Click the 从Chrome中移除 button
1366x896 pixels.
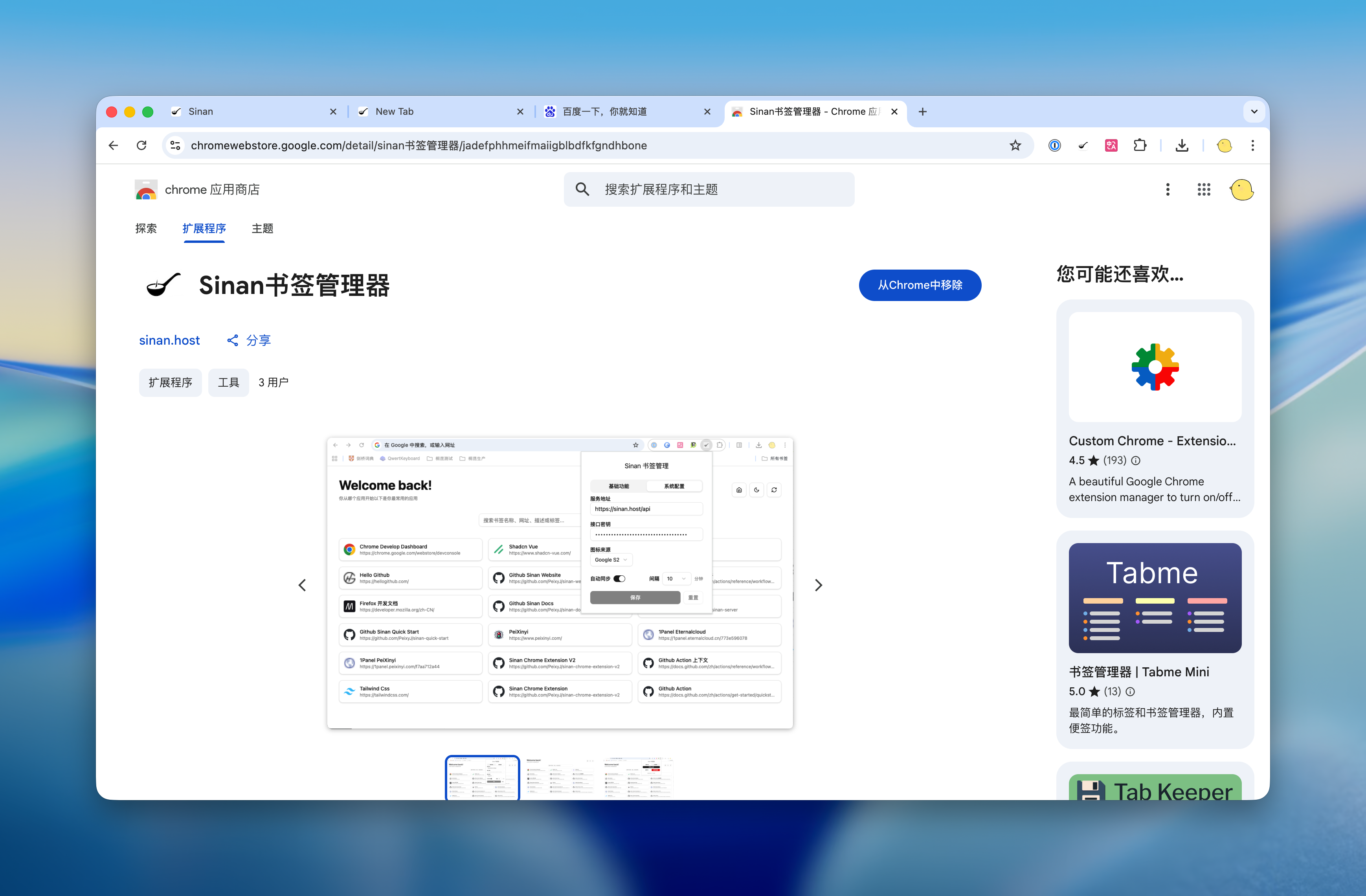pos(920,285)
